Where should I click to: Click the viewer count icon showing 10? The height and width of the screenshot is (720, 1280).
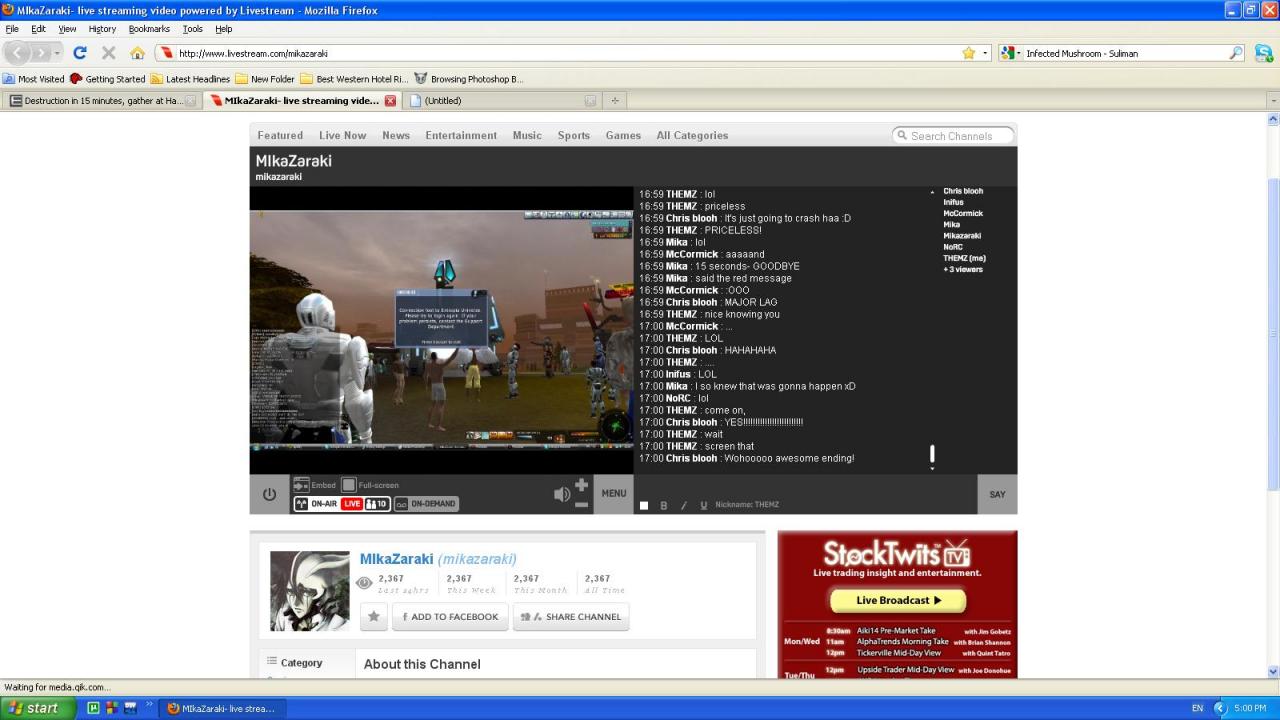coord(377,504)
